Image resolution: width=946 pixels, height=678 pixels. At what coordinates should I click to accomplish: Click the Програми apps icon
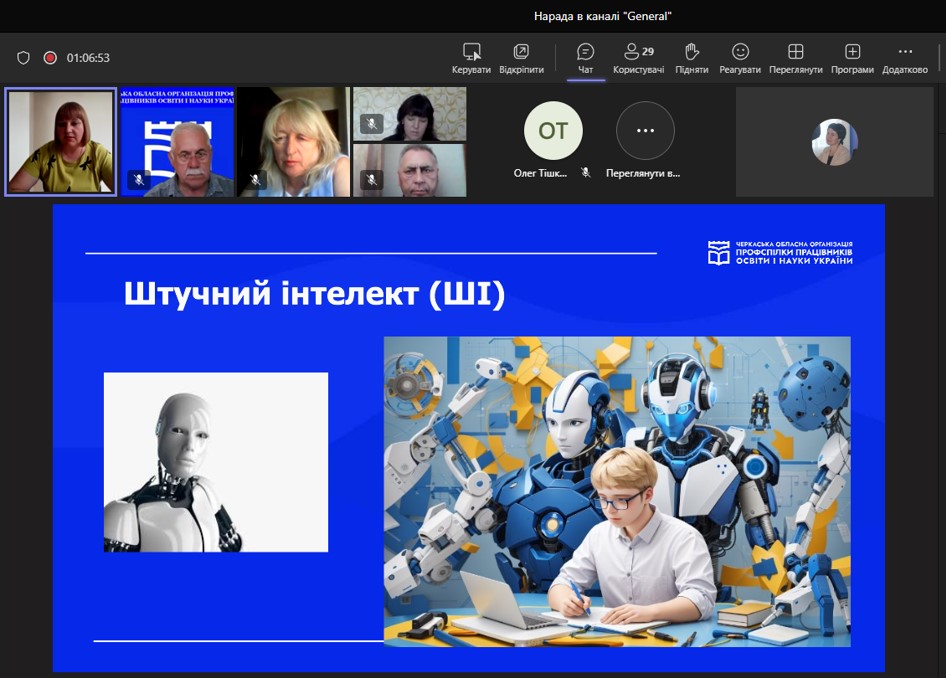point(852,52)
